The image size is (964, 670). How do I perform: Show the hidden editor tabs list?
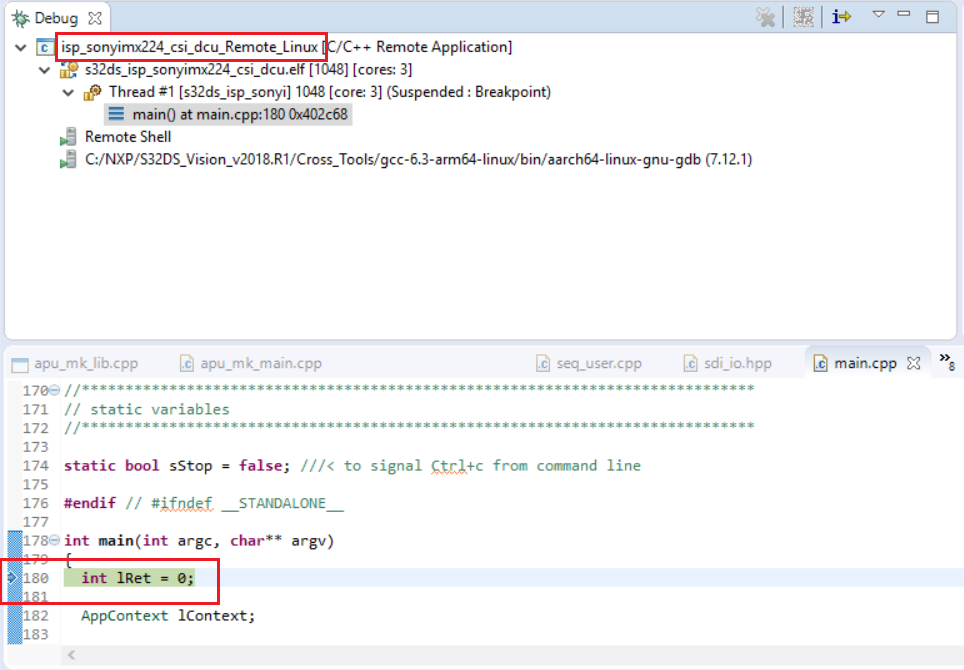click(x=947, y=361)
